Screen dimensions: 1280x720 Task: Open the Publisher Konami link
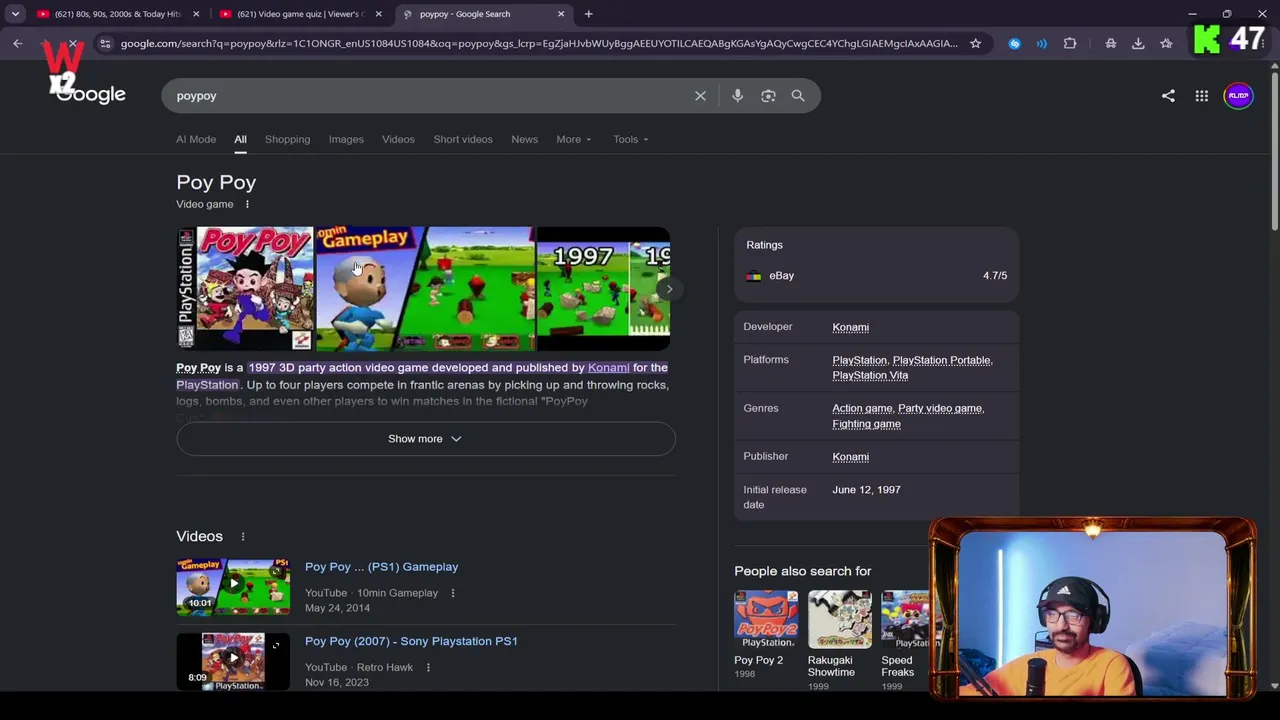coord(850,457)
